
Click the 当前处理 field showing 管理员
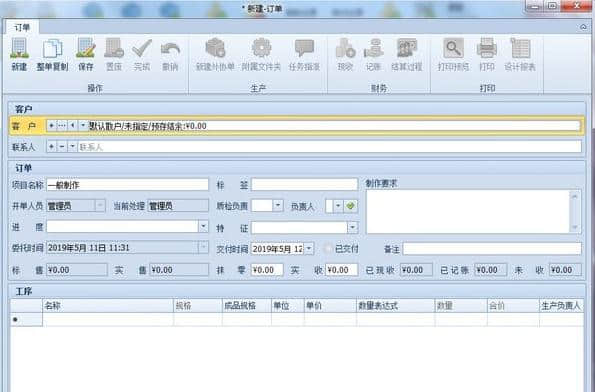(x=178, y=206)
